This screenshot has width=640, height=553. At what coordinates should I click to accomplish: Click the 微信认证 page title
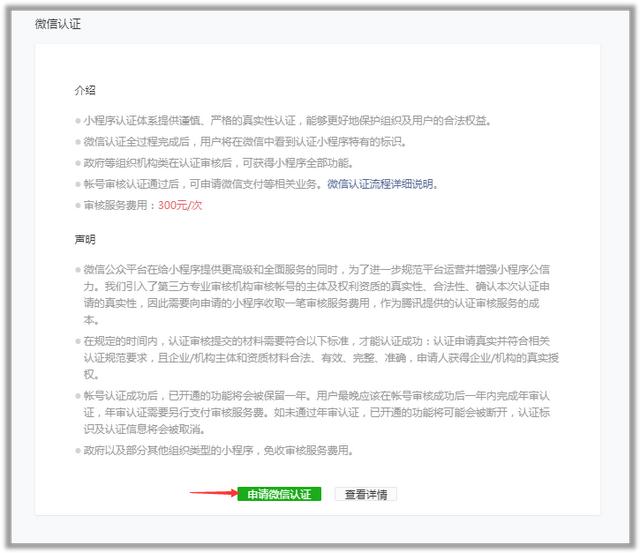(x=58, y=24)
